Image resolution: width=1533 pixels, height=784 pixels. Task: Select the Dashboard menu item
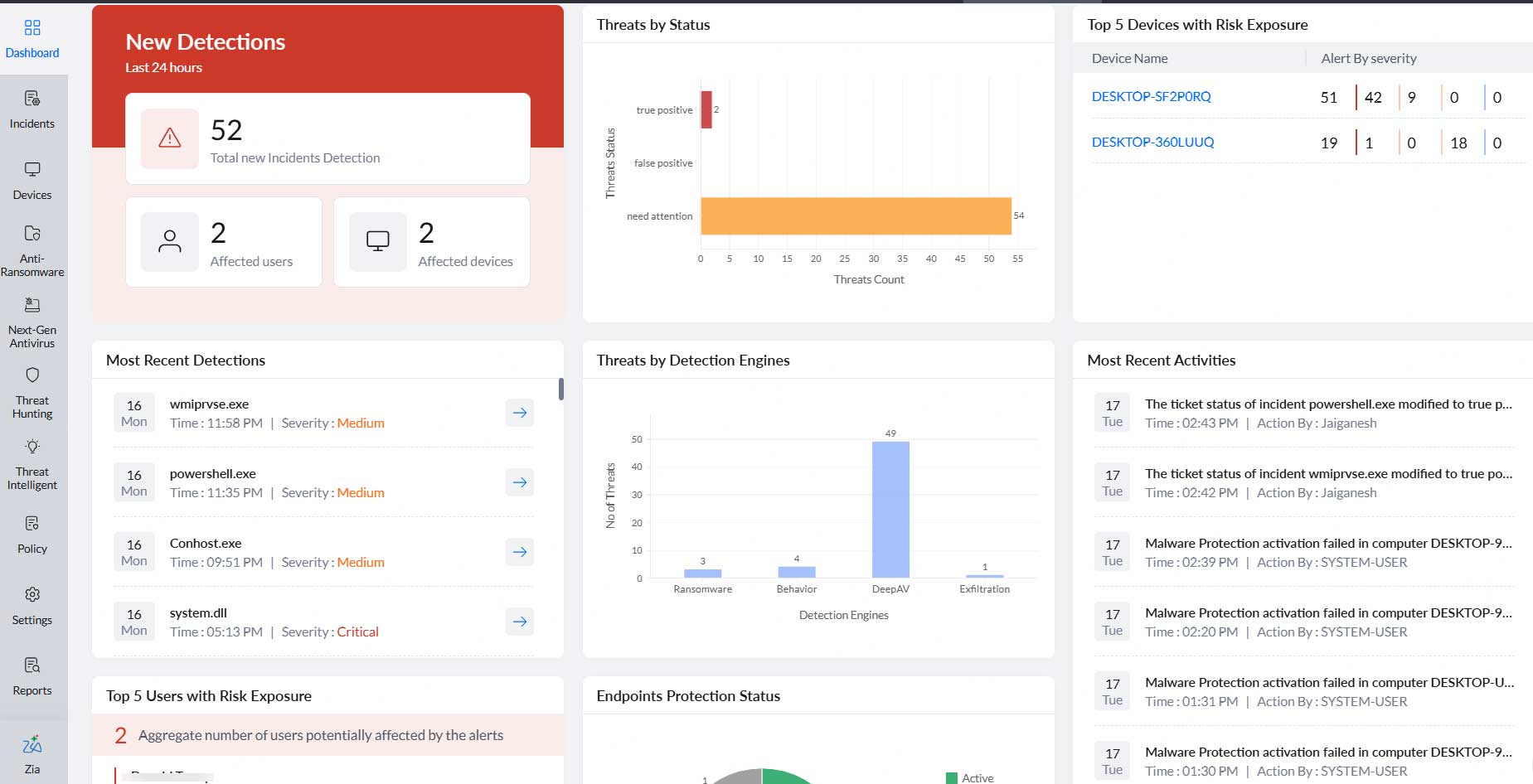point(32,39)
